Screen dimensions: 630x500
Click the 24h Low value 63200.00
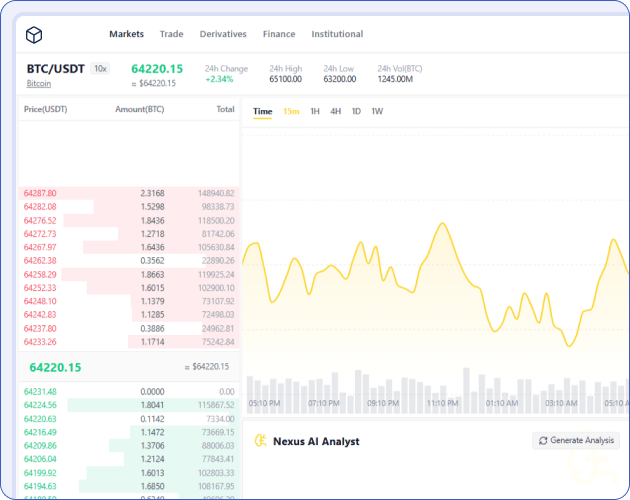(x=340, y=79)
